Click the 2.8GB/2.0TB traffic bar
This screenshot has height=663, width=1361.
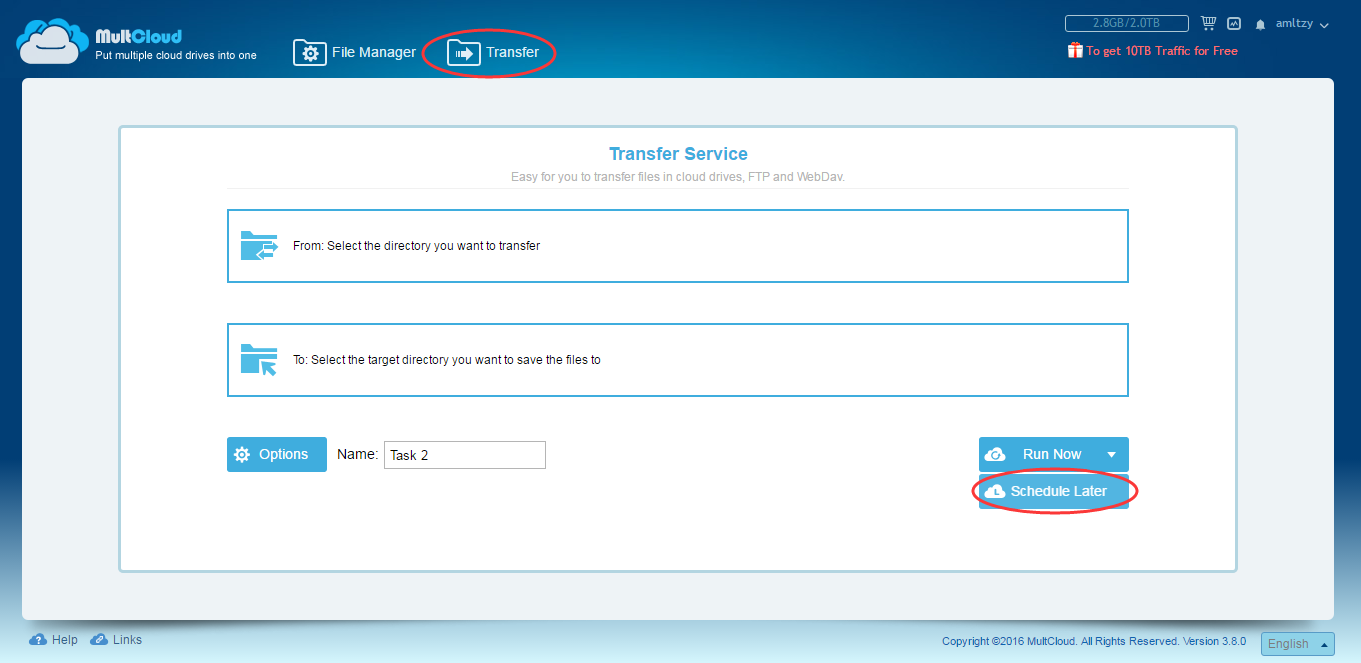(x=1126, y=23)
